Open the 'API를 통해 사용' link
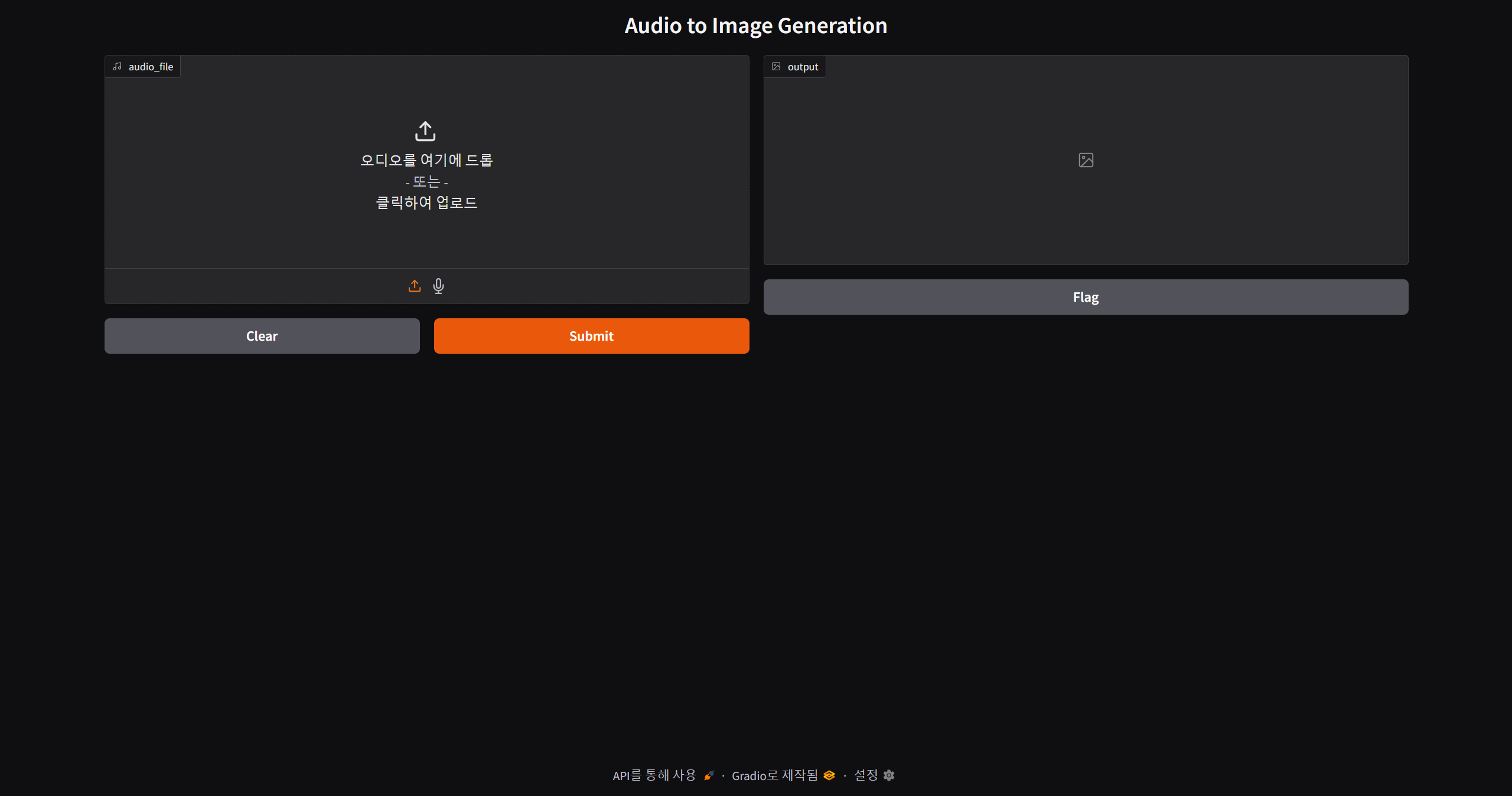 click(x=653, y=775)
